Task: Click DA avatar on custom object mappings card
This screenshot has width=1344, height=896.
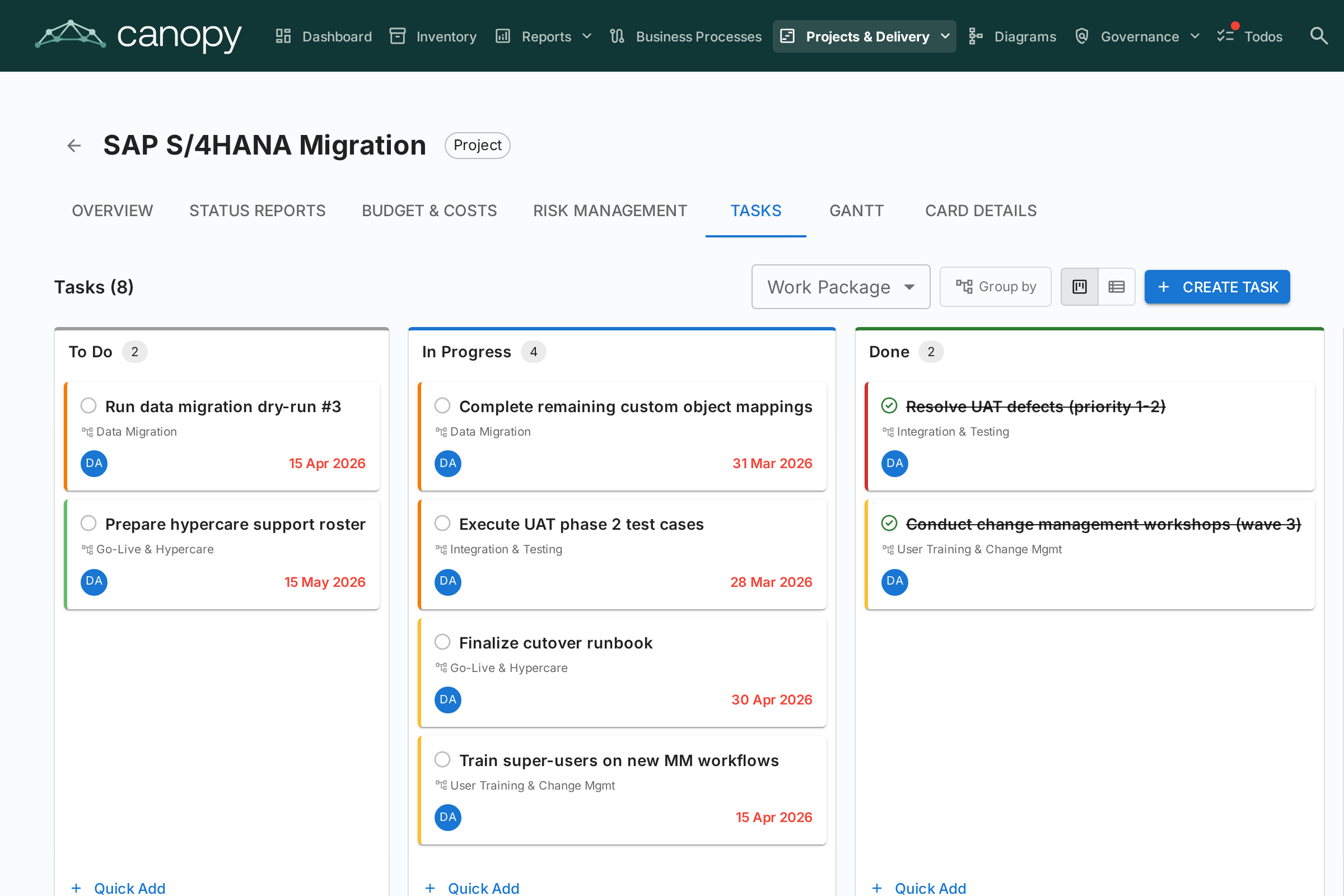Action: (448, 464)
